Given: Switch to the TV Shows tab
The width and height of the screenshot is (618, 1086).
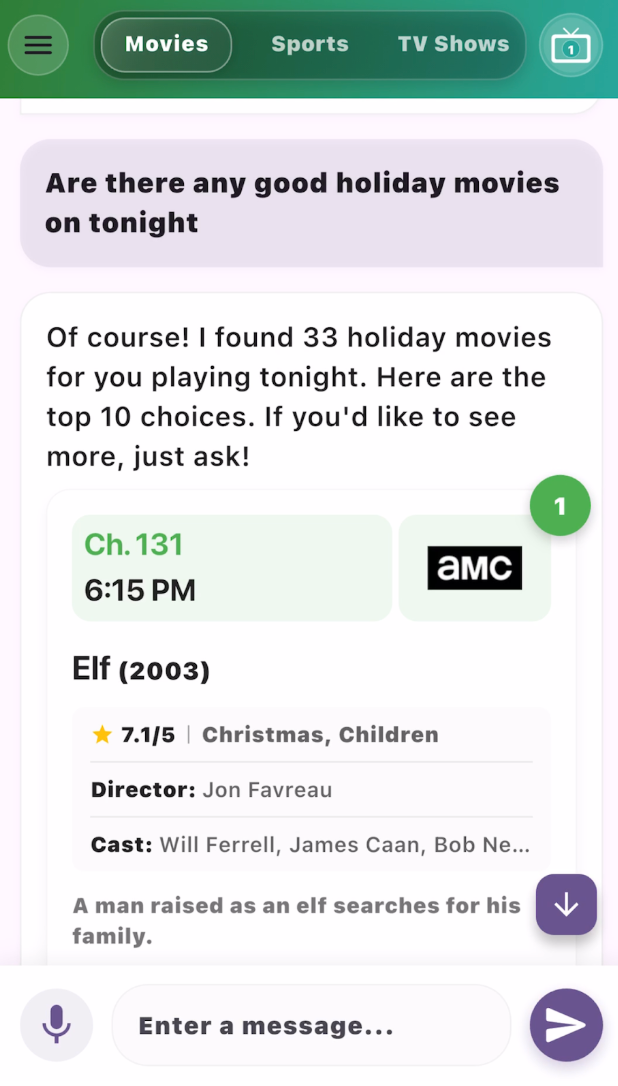Looking at the screenshot, I should pyautogui.click(x=453, y=45).
